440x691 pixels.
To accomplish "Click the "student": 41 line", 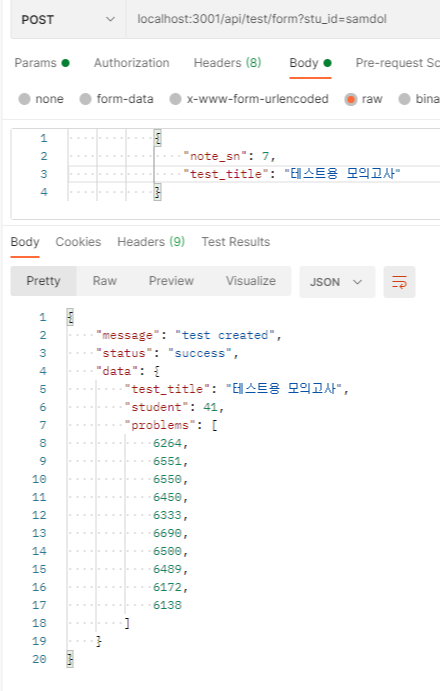I will tap(175, 407).
